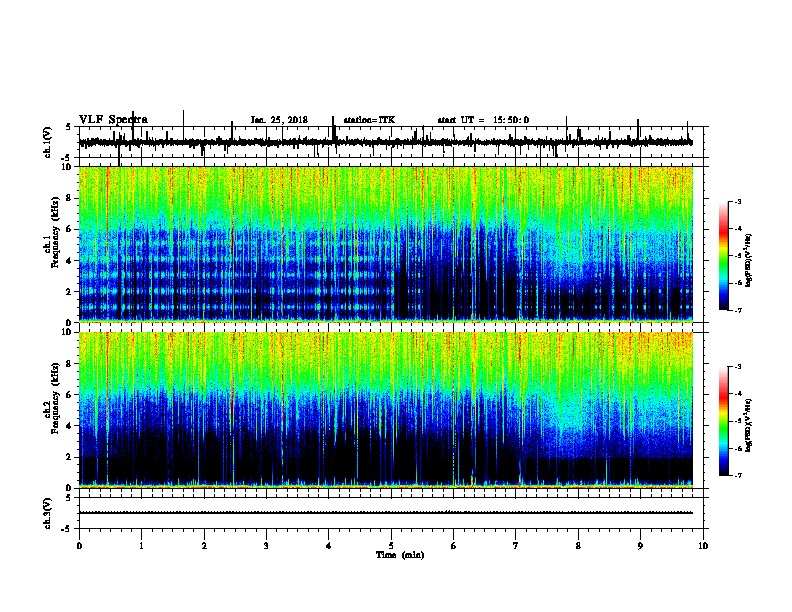The width and height of the screenshot is (792, 612).
Task: Click the time axis tick label '6'
Action: point(454,546)
